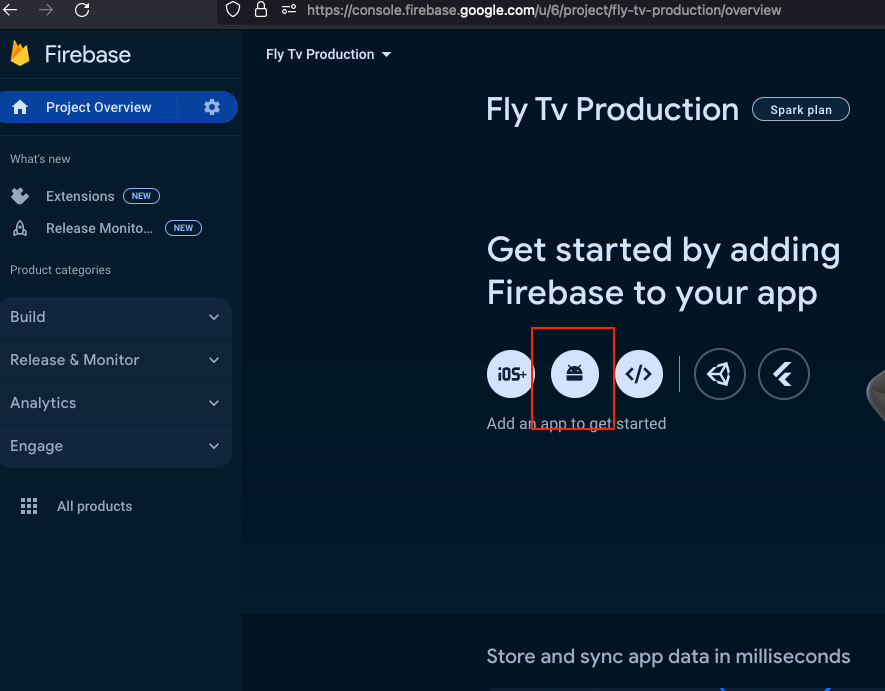885x691 pixels.
Task: Open the Fly Tv Production project dropdown
Action: tap(328, 54)
